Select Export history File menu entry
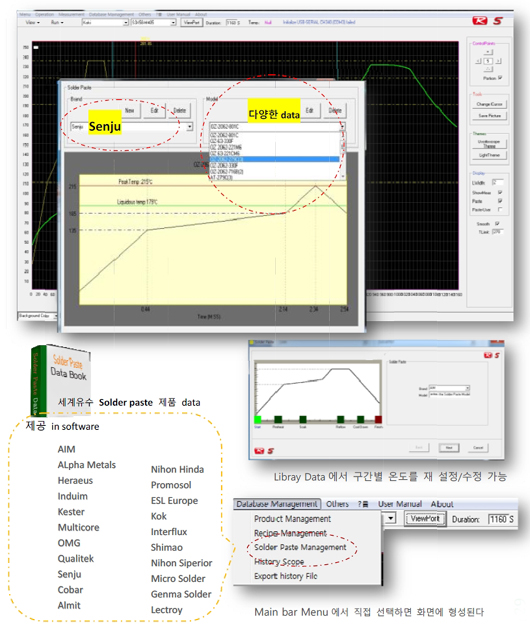 tap(286, 576)
